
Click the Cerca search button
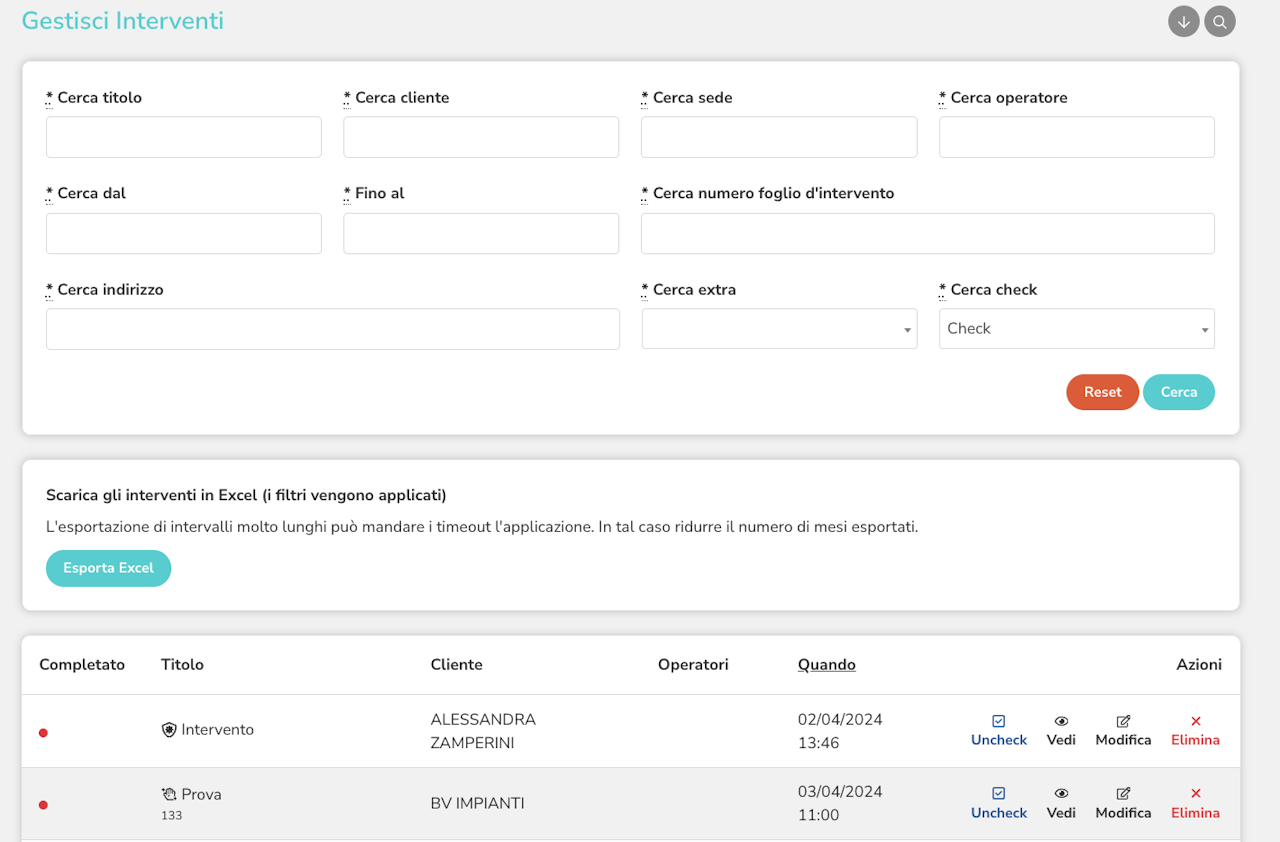point(1178,392)
